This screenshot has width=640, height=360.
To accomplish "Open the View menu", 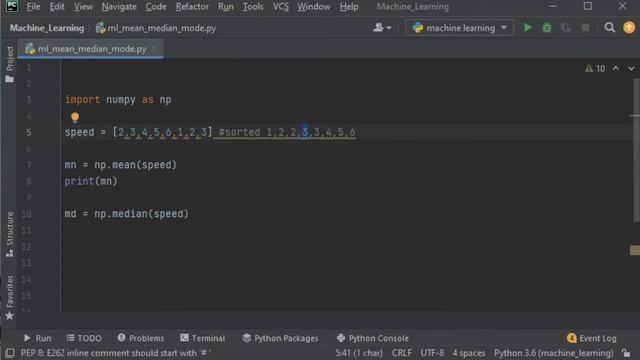I will point(83,7).
